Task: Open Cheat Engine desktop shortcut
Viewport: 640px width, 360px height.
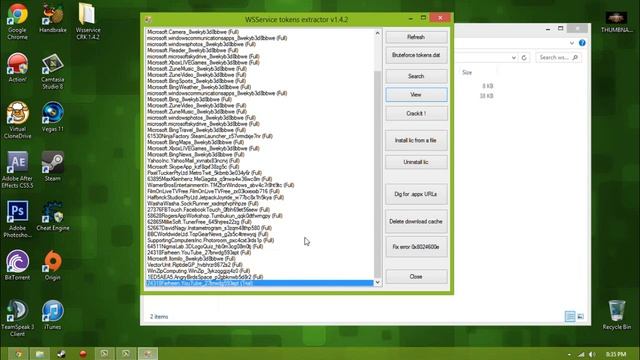Action: coord(53,216)
